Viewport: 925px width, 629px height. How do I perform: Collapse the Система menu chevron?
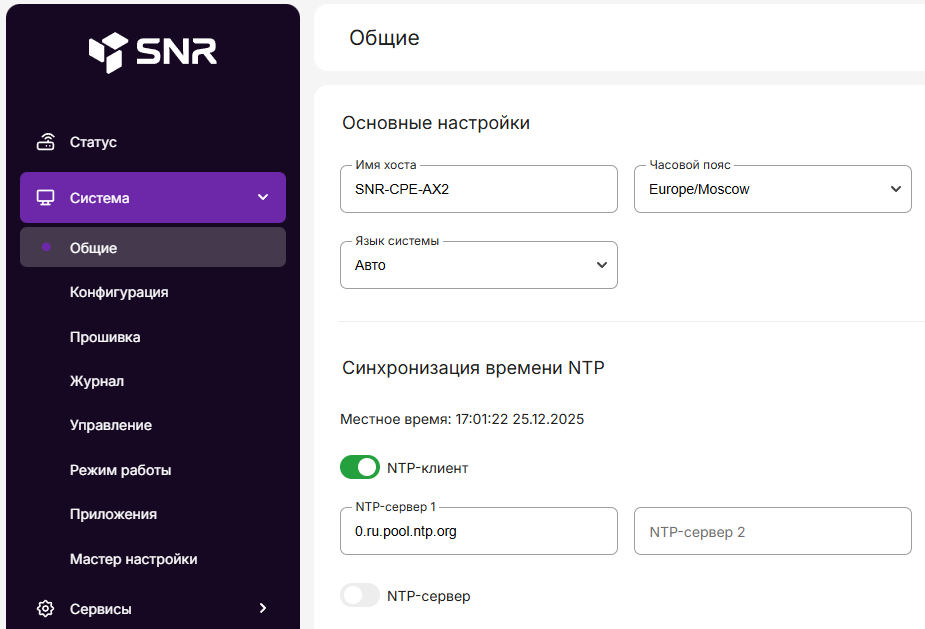263,198
